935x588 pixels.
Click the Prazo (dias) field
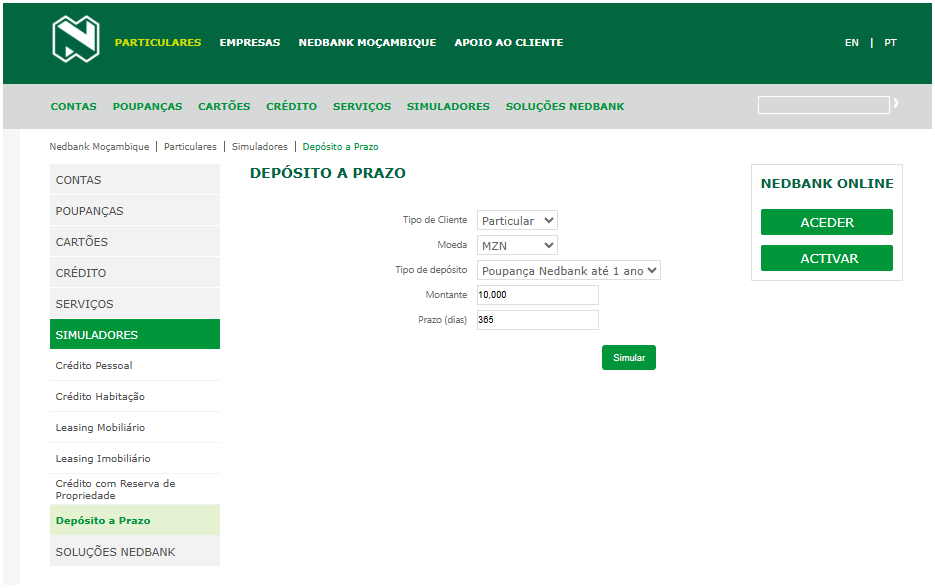tap(538, 320)
